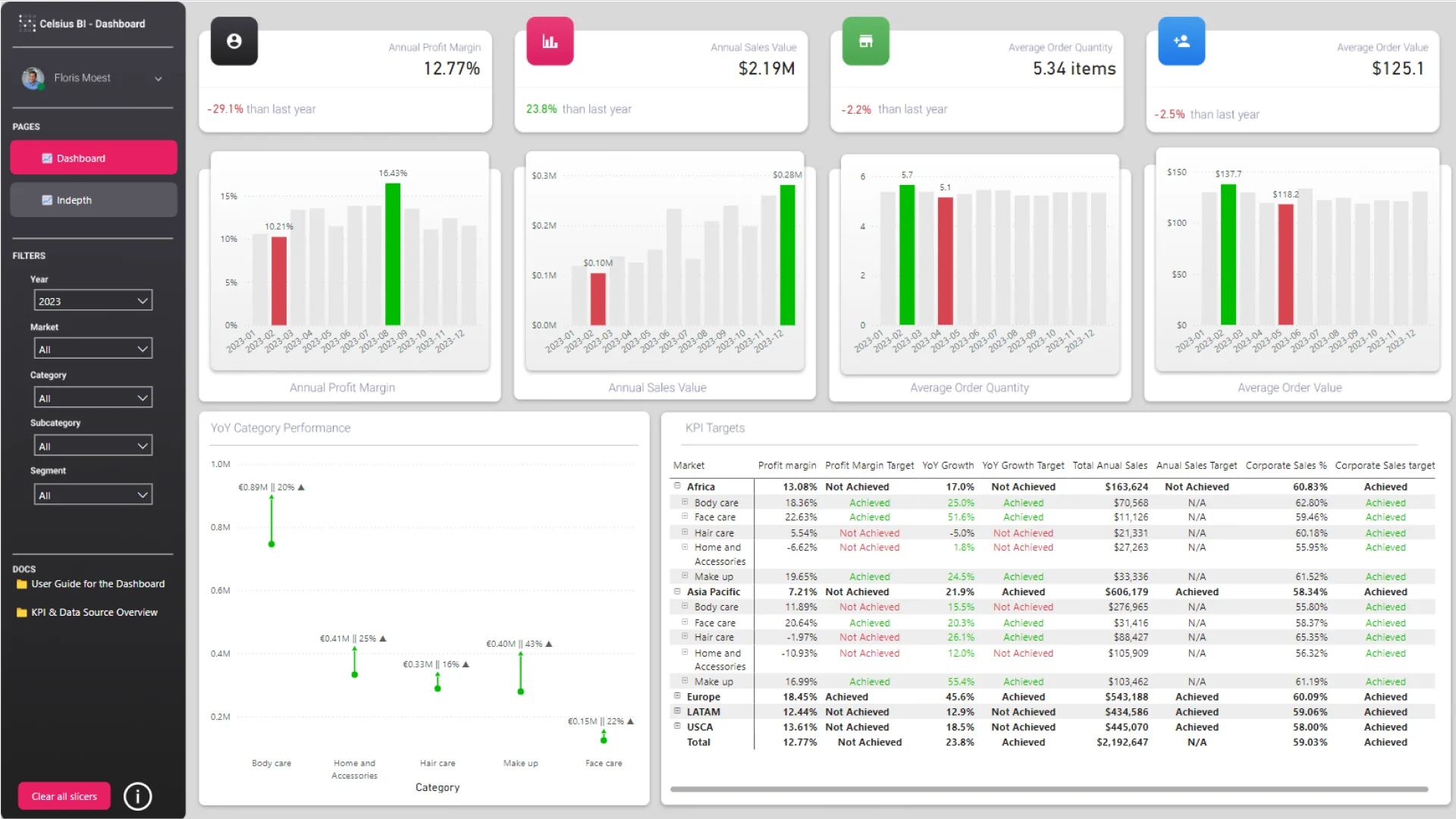
Task: Collapse the Asia Pacific market row
Action: 677,591
